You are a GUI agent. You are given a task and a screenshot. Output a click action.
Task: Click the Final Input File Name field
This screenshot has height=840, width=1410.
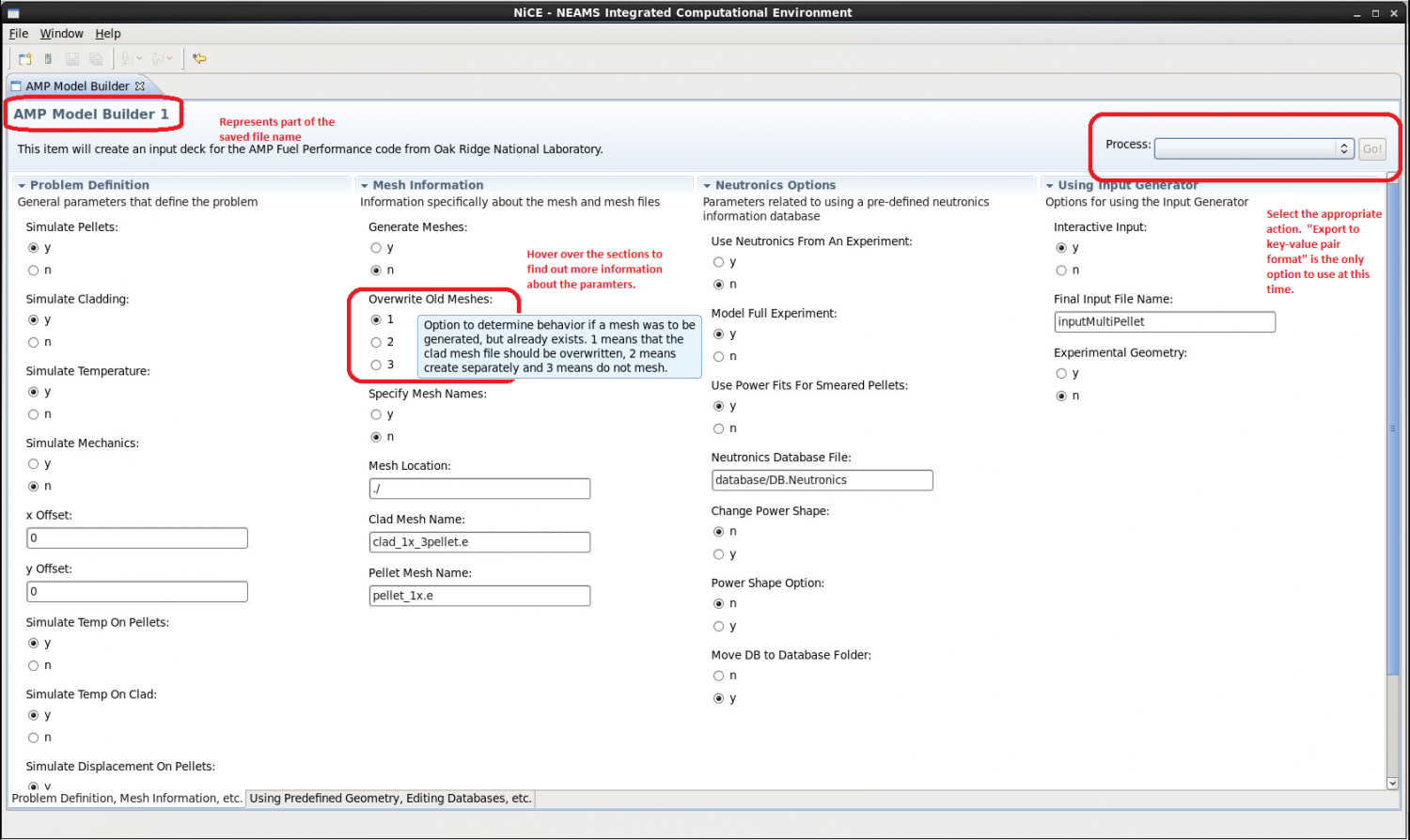(1165, 322)
